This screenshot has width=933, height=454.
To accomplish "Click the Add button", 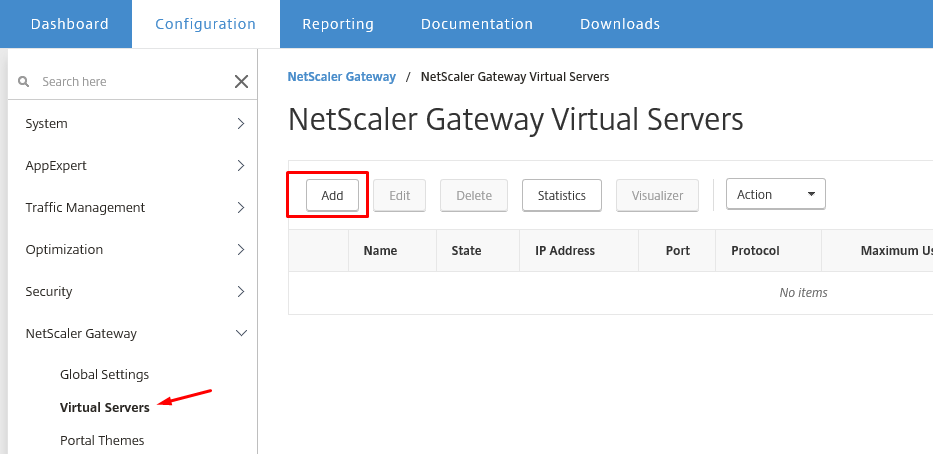I will click(x=333, y=195).
